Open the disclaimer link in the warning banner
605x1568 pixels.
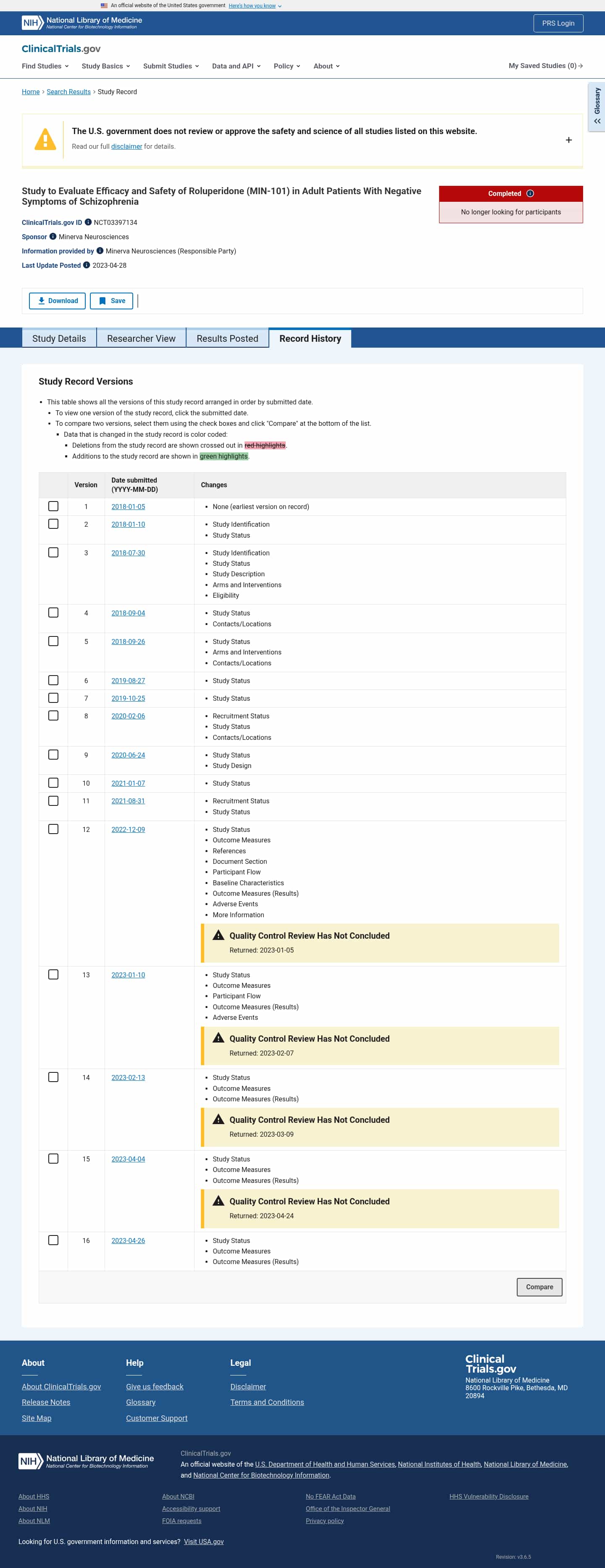[126, 147]
